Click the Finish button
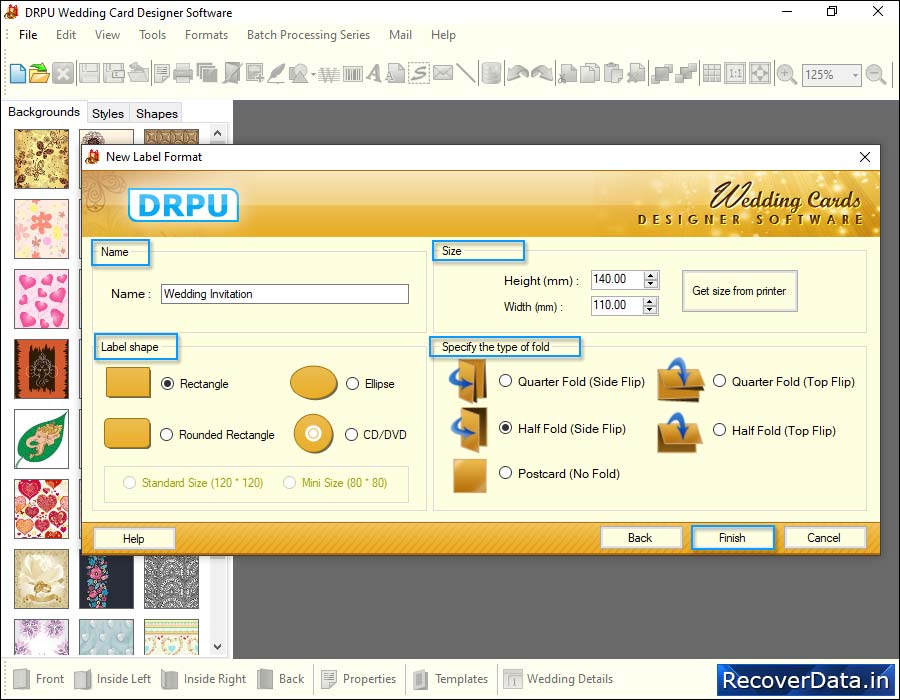The width and height of the screenshot is (900, 700). tap(732, 538)
